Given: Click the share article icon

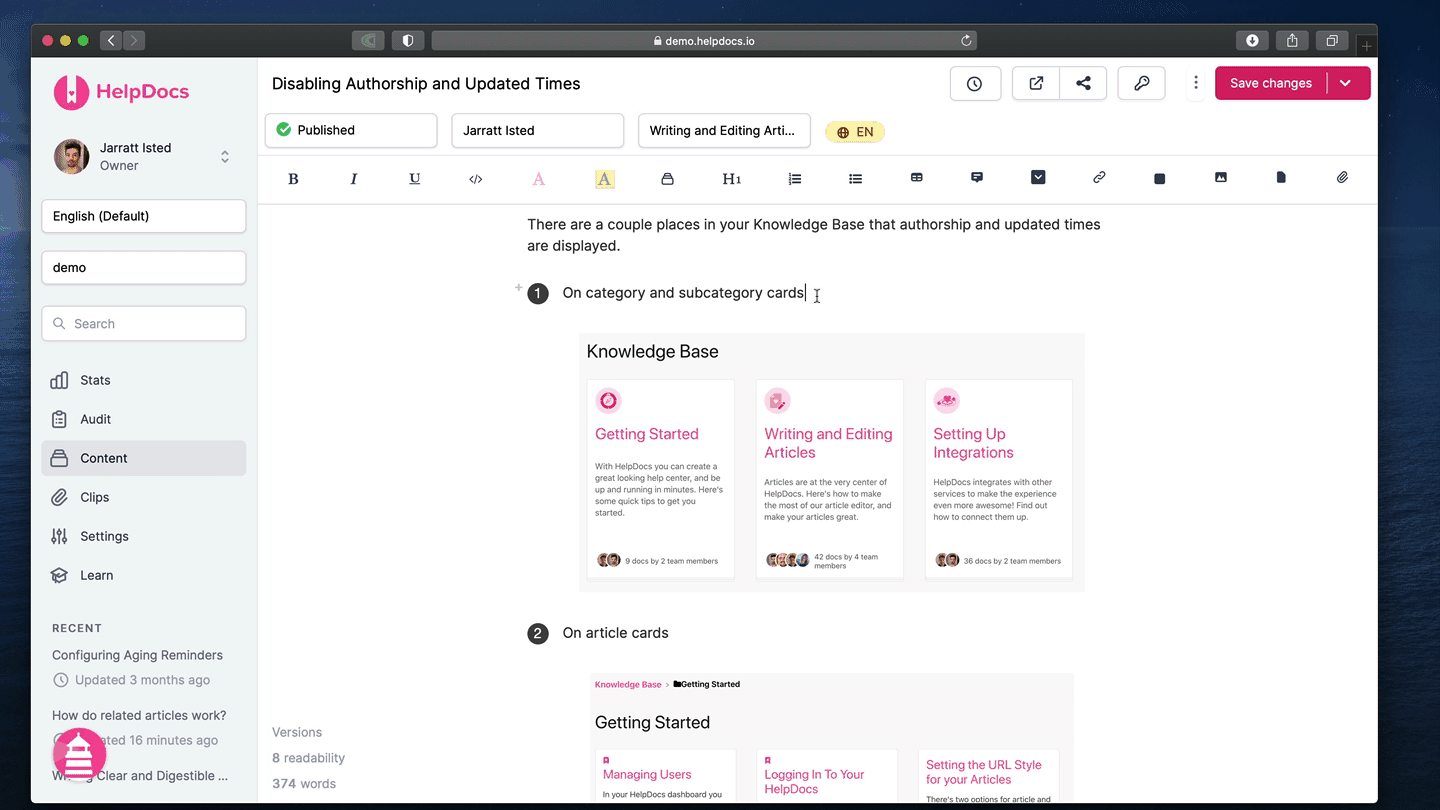Looking at the screenshot, I should 1083,84.
